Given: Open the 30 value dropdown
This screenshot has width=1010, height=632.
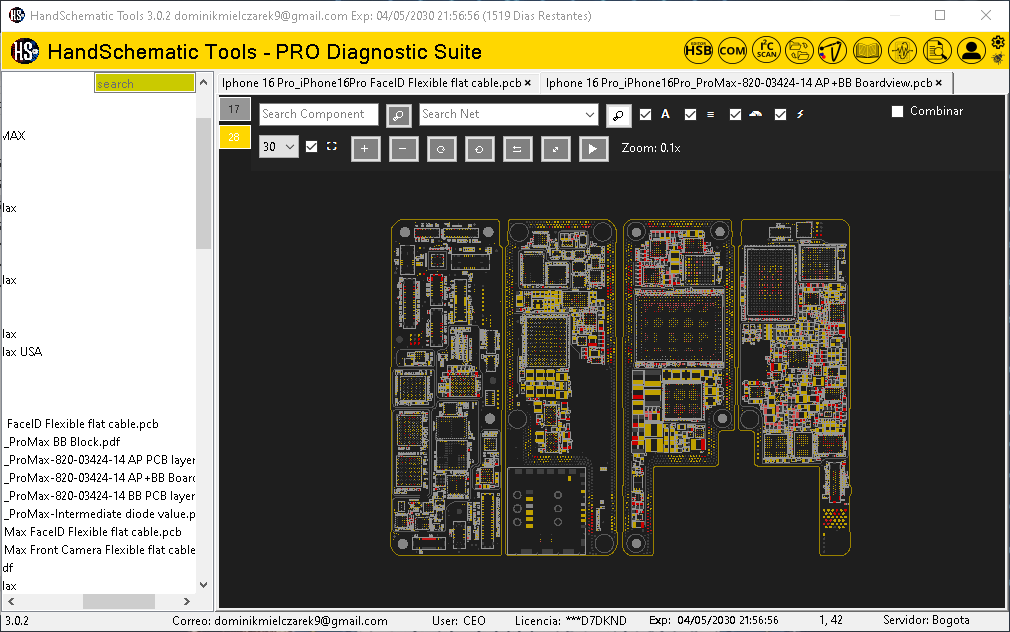Looking at the screenshot, I should pyautogui.click(x=278, y=147).
